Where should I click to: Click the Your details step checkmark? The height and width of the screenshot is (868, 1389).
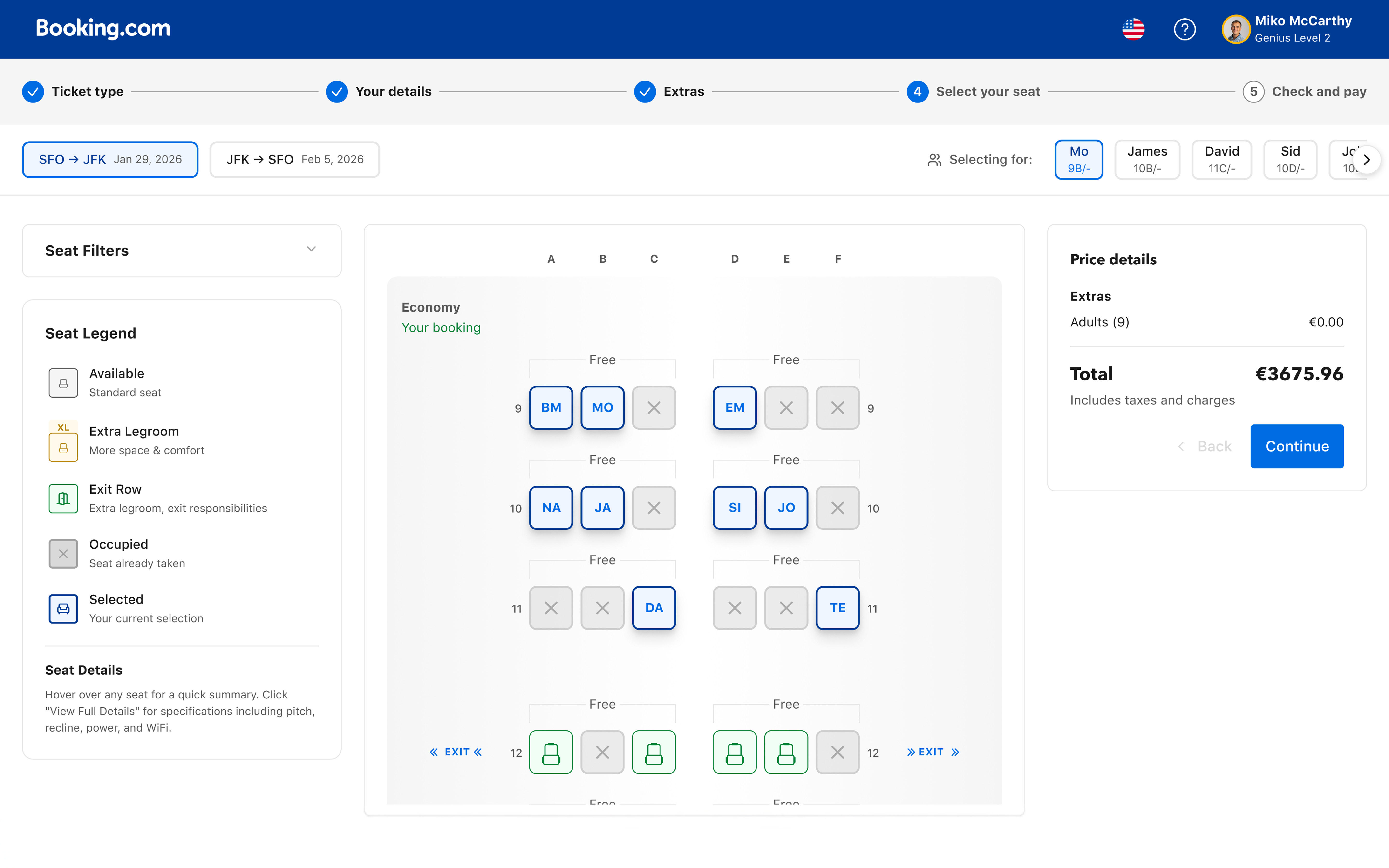tap(337, 92)
